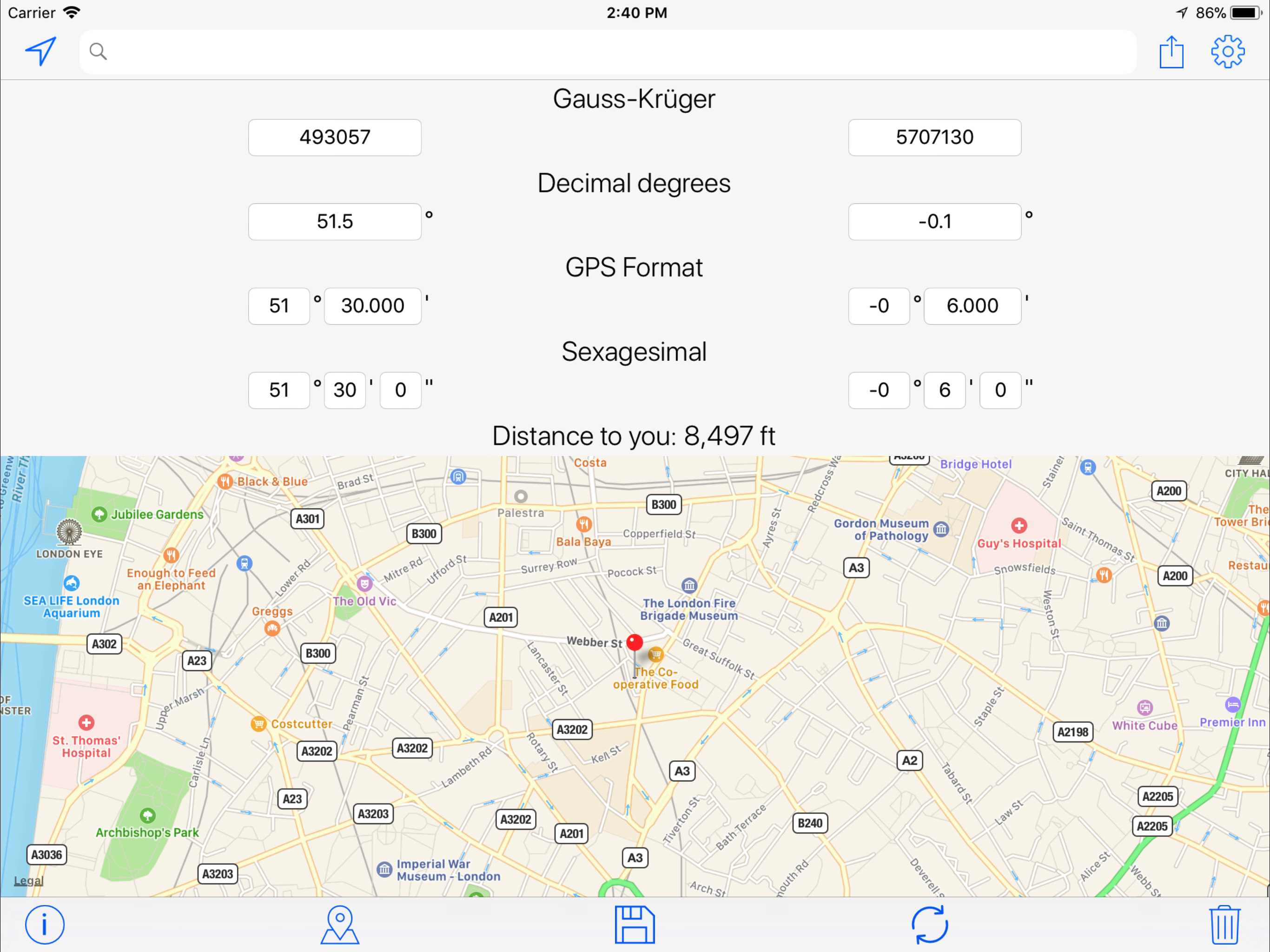Screen dimensions: 1270x952
Task: Tap Imperial War Museum icon
Action: coord(384,869)
